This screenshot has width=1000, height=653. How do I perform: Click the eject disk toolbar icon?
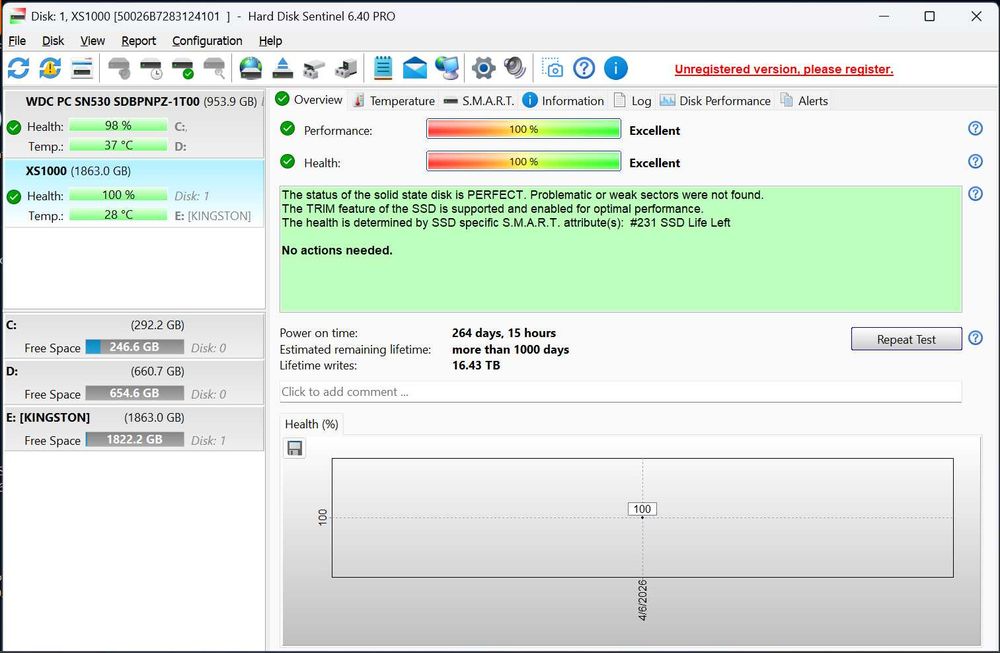tap(283, 68)
